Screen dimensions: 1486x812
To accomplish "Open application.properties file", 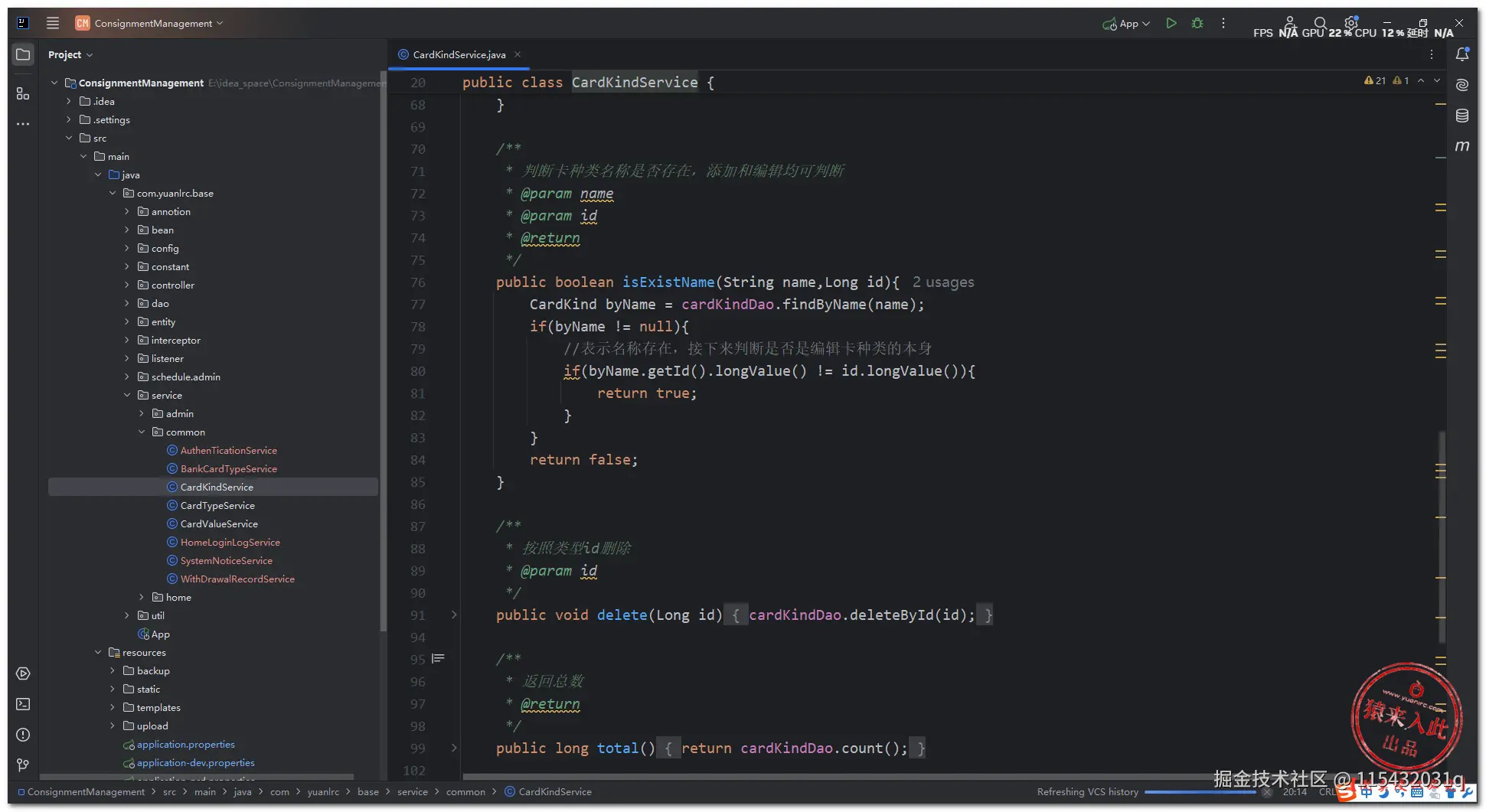I will [185, 744].
